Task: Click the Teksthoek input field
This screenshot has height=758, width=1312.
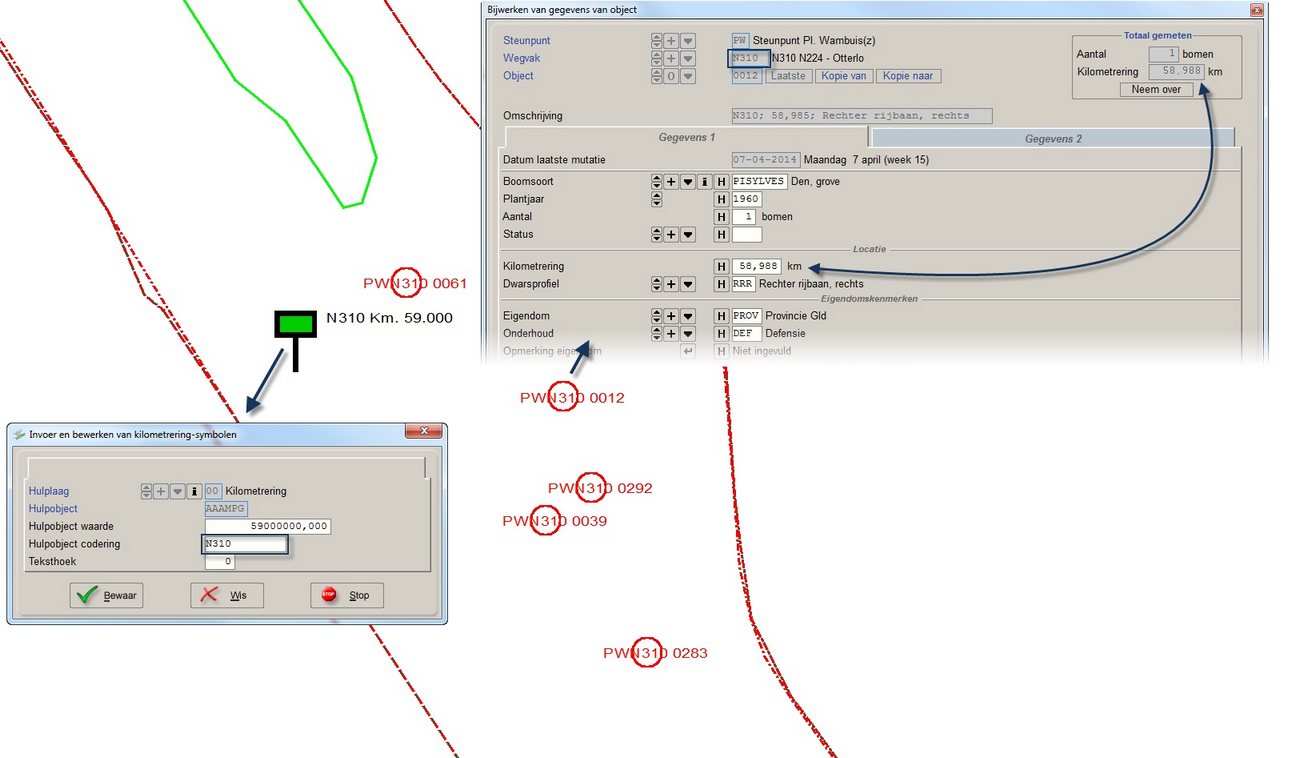Action: [x=220, y=562]
